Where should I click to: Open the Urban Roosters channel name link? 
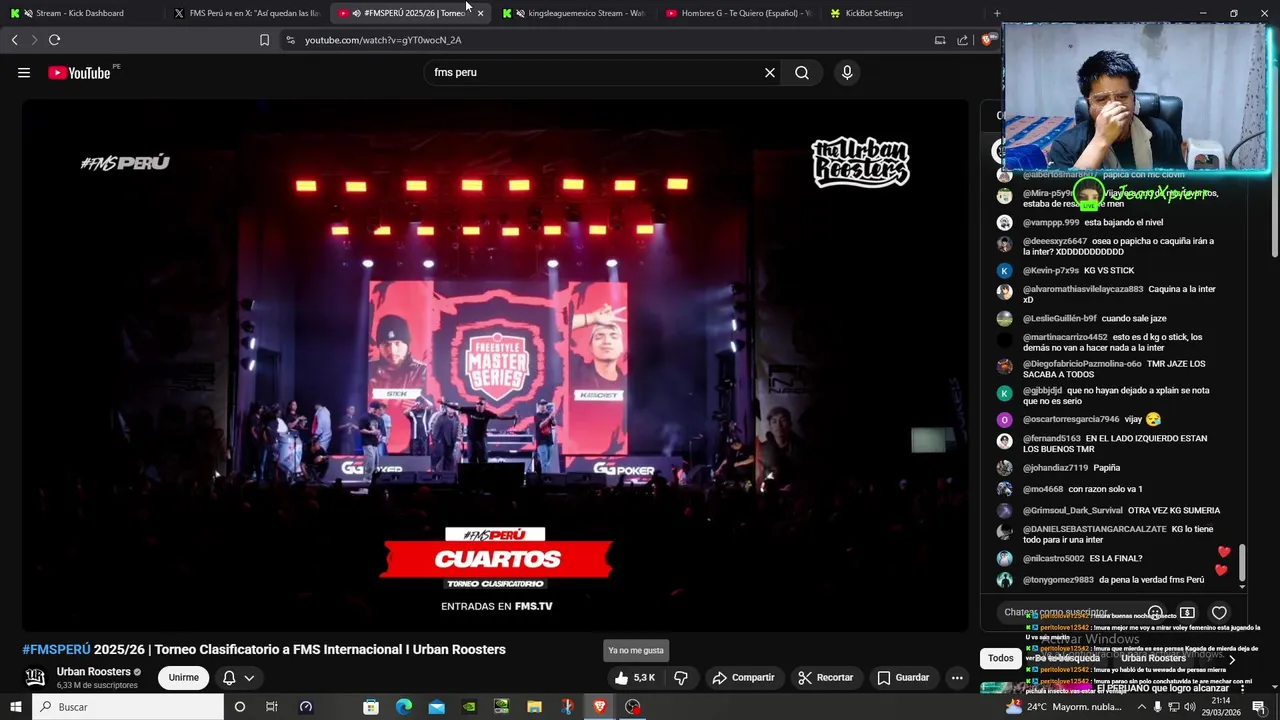tap(94, 672)
